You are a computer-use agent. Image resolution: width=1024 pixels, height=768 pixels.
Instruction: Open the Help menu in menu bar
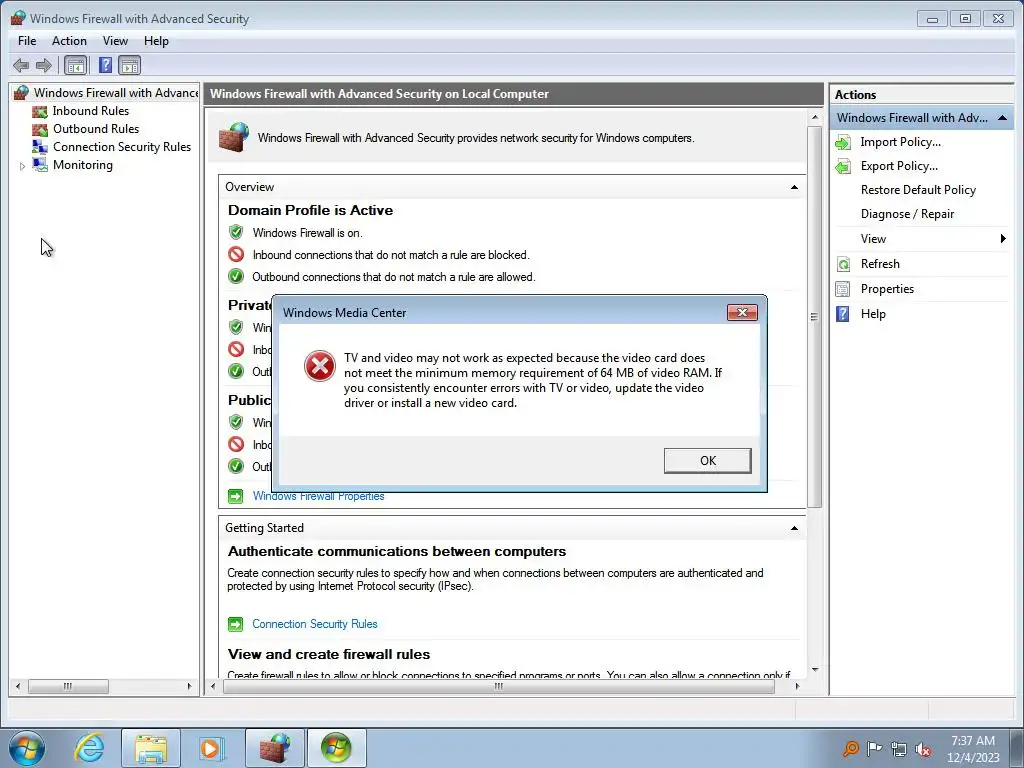(x=156, y=40)
